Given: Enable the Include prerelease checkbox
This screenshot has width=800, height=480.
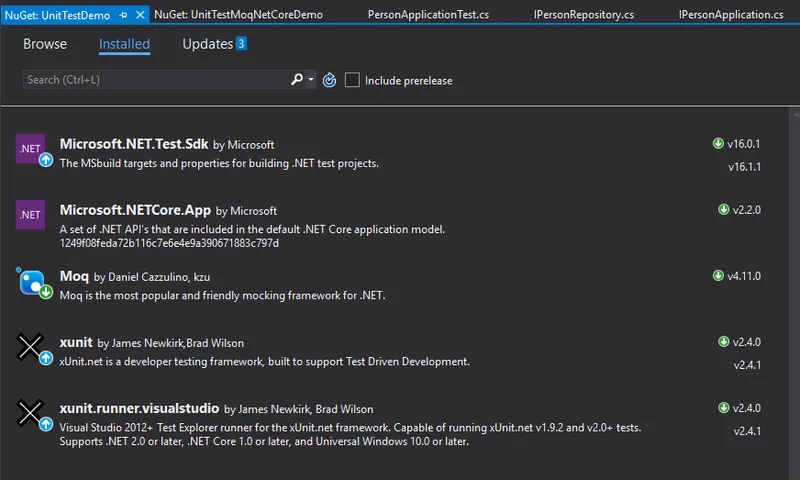Looking at the screenshot, I should 352,80.
